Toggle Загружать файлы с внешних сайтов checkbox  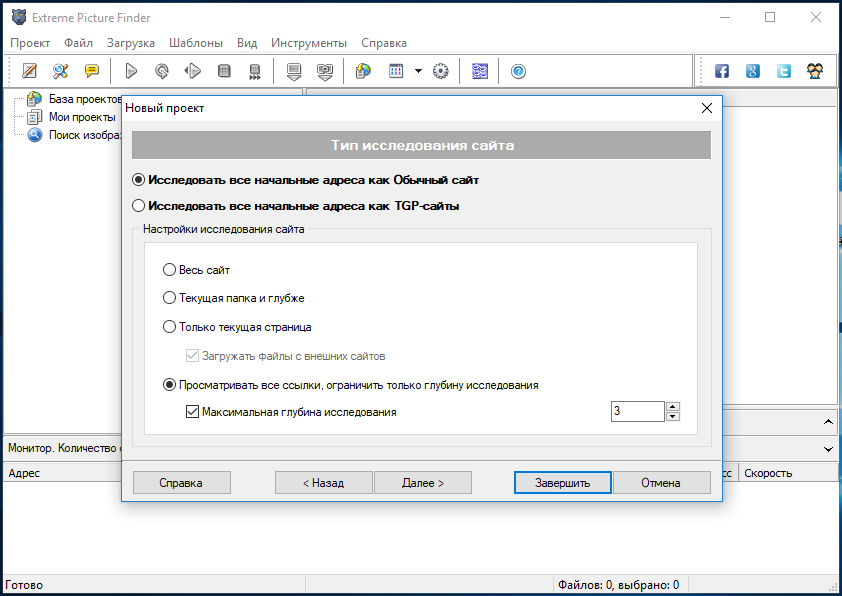coord(286,356)
